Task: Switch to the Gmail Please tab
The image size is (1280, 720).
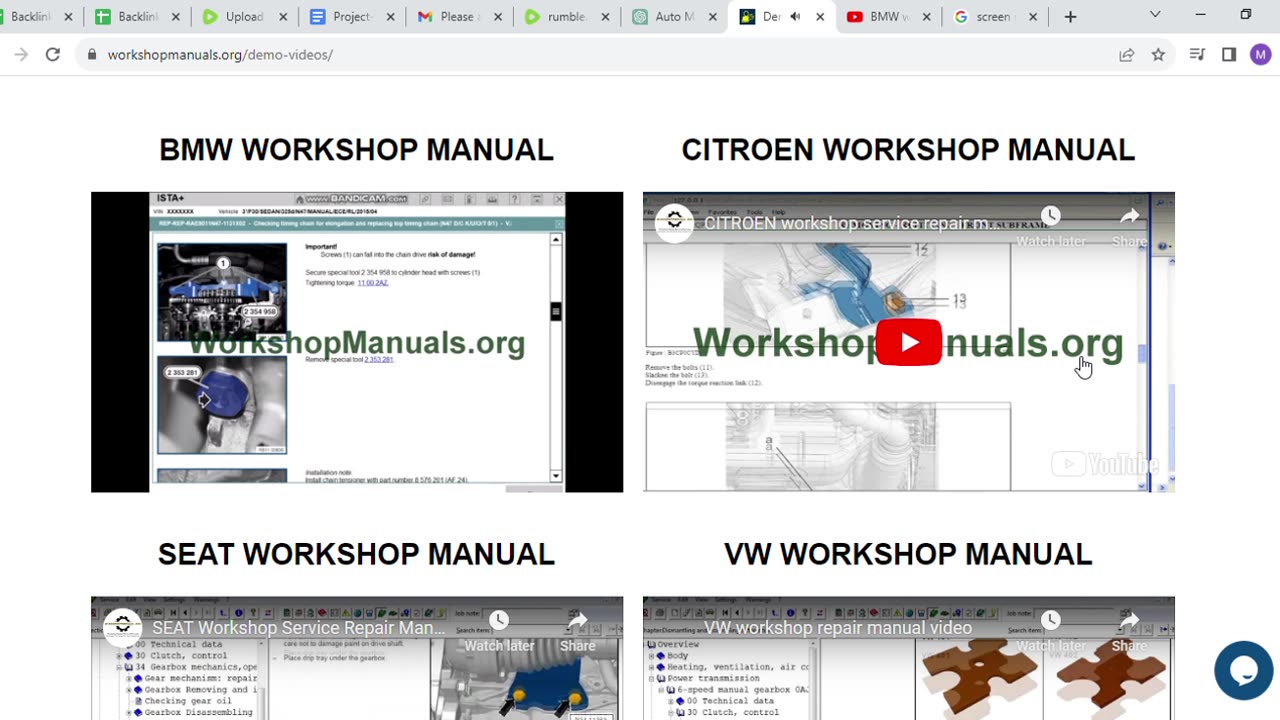Action: (458, 16)
